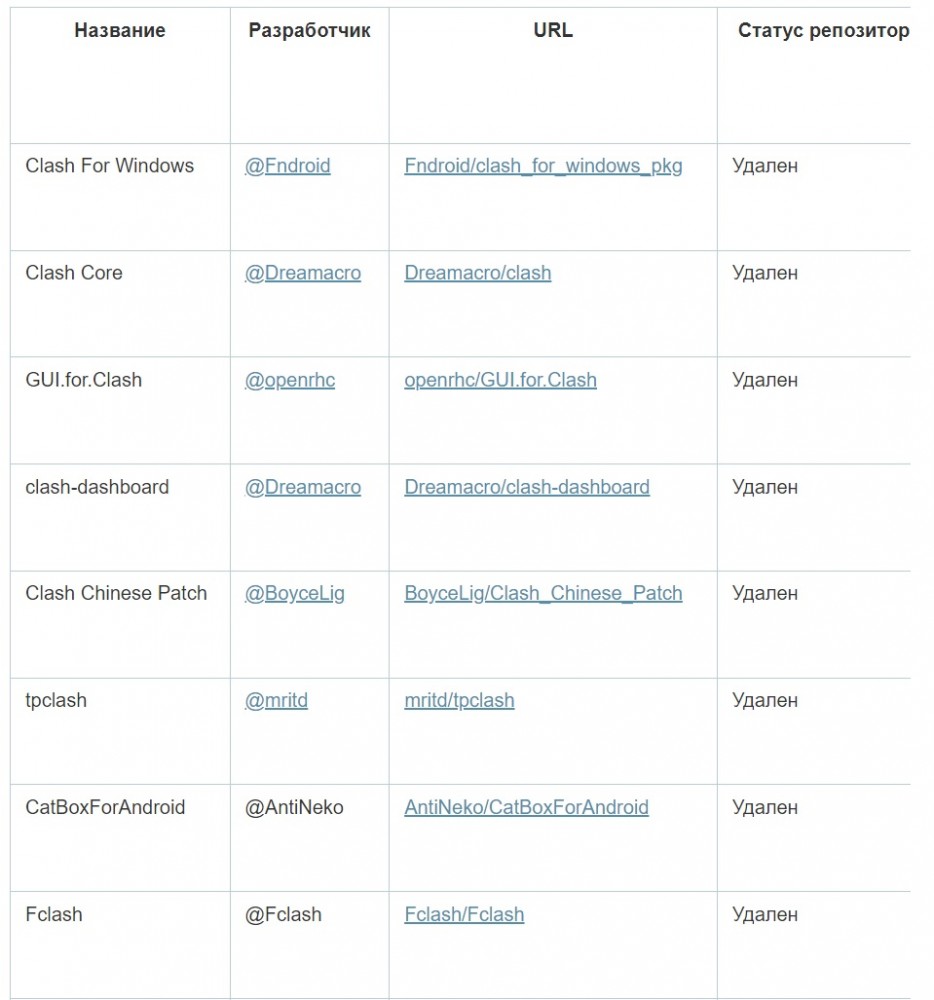Visit the @BoyceLig developer profile
934x1000 pixels.
(x=294, y=593)
